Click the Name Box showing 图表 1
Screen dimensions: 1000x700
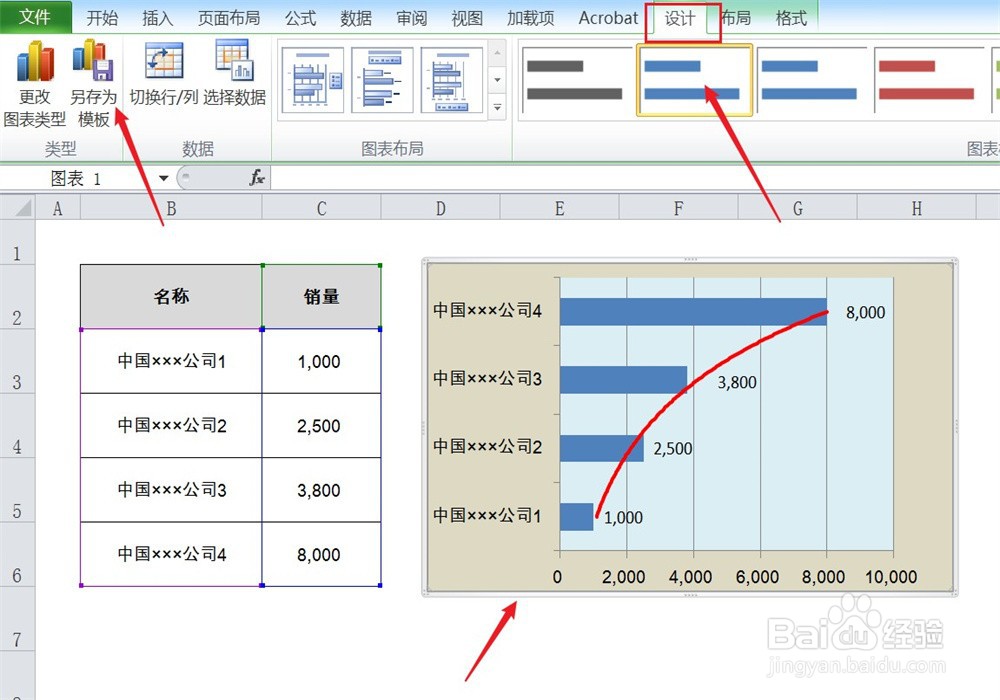tap(77, 178)
